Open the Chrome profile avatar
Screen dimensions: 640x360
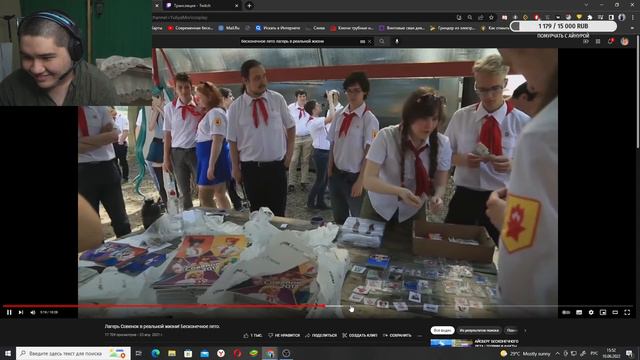(622, 17)
